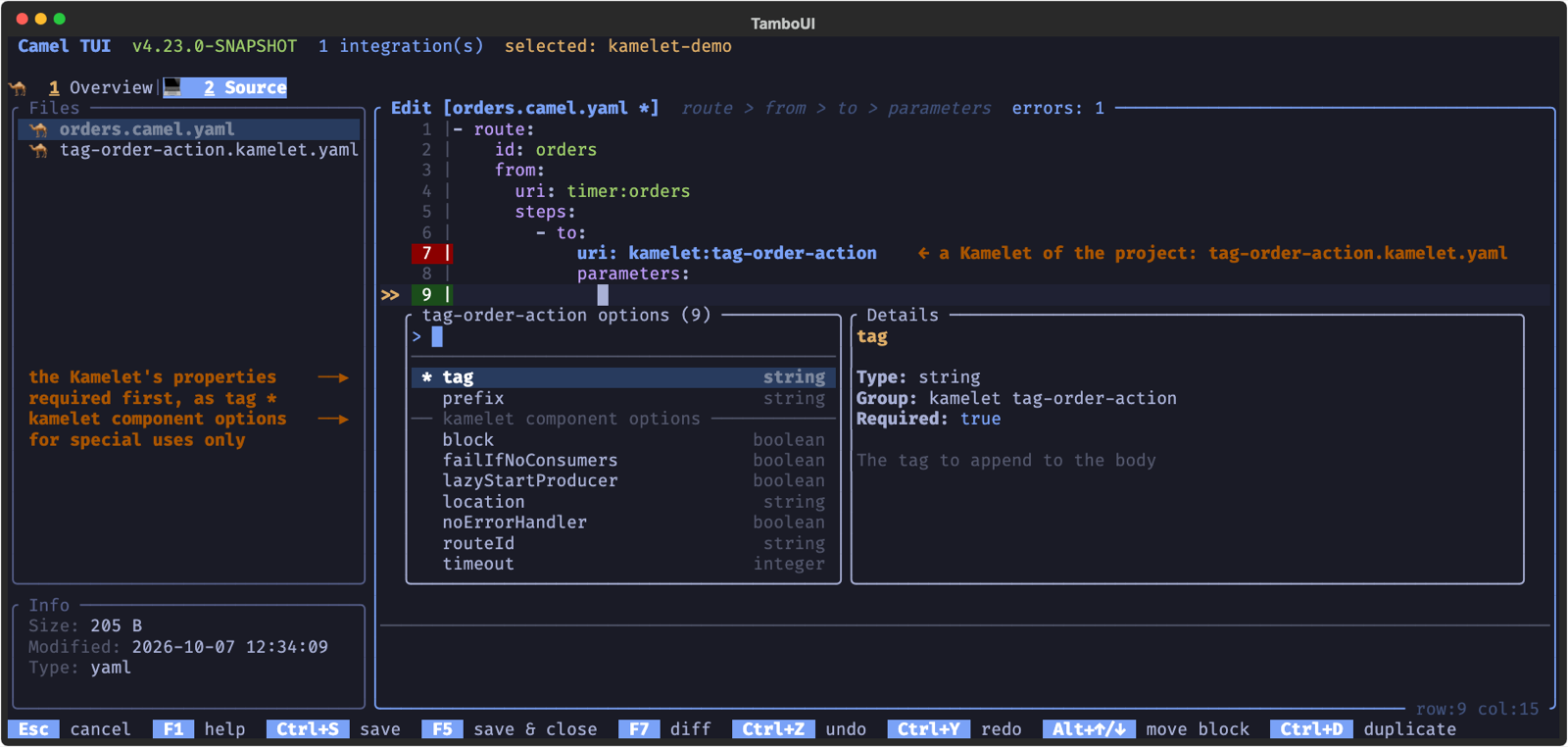The image size is (1568, 747).
Task: Click the options filter input field
Action: 623,336
